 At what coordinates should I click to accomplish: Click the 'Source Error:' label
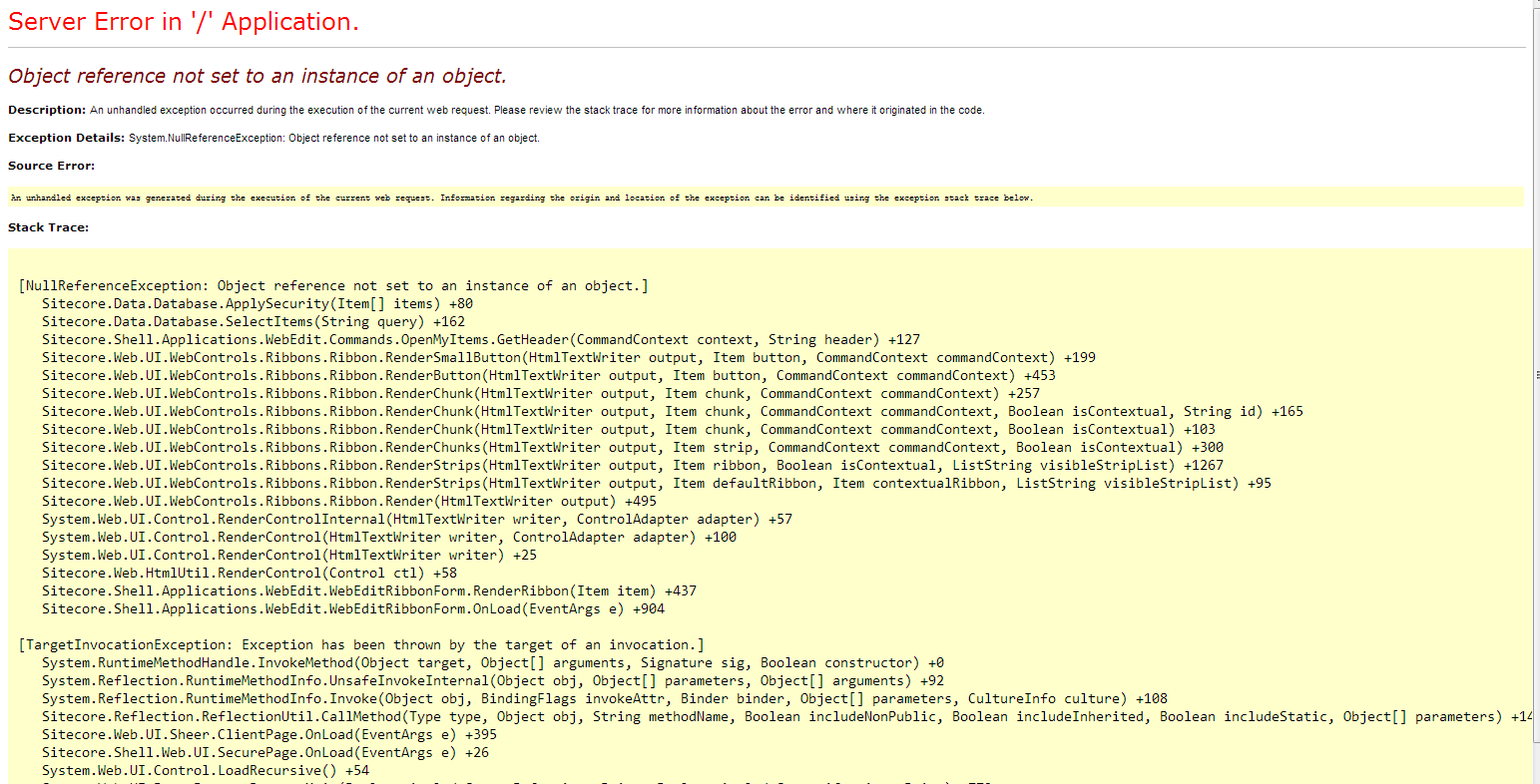[51, 166]
